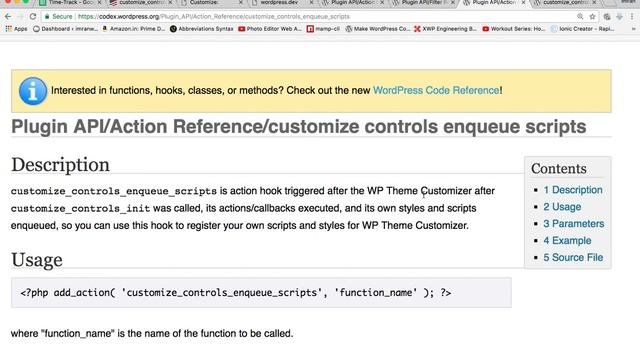Click the customize_controls_init code text

point(80,209)
